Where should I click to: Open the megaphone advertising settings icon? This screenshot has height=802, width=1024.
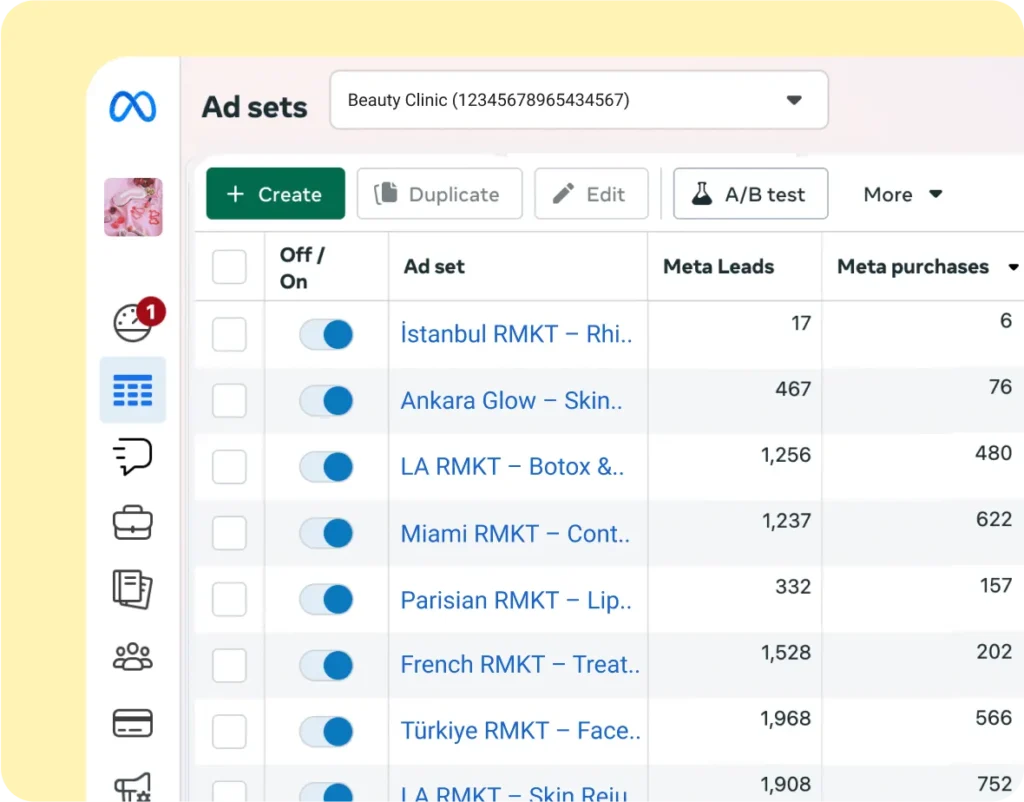pyautogui.click(x=133, y=786)
